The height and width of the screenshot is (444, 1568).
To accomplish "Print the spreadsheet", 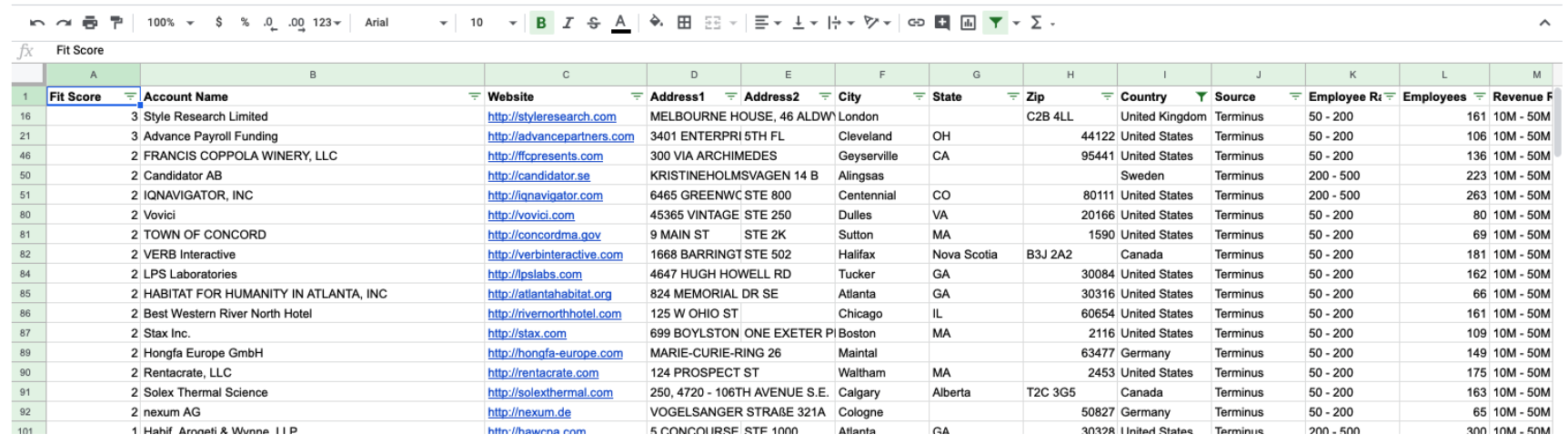I will (x=89, y=23).
